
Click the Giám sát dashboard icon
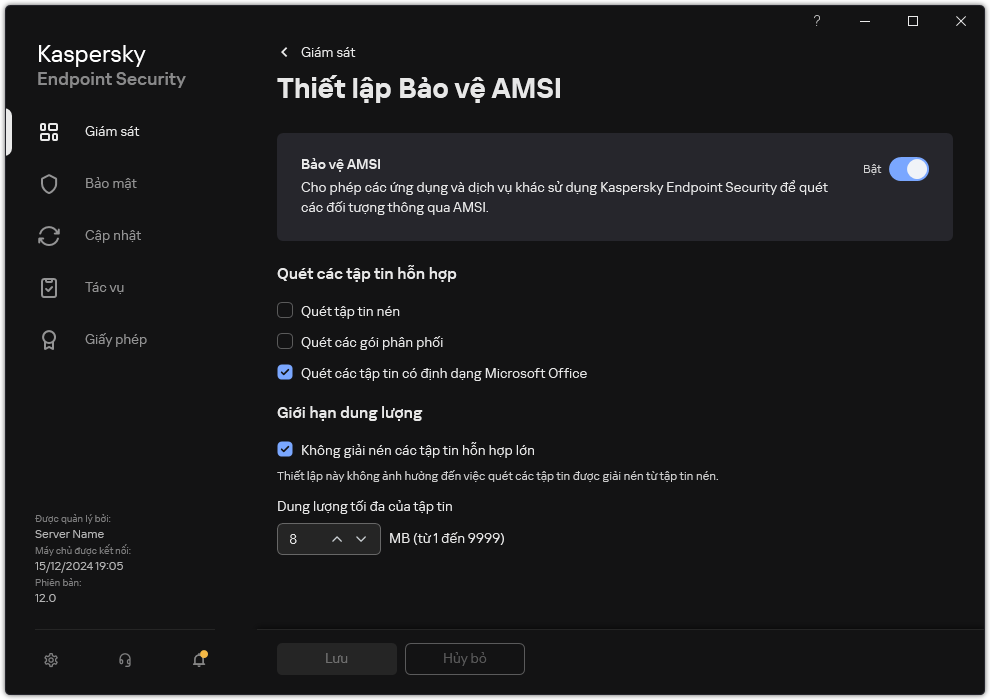(49, 132)
